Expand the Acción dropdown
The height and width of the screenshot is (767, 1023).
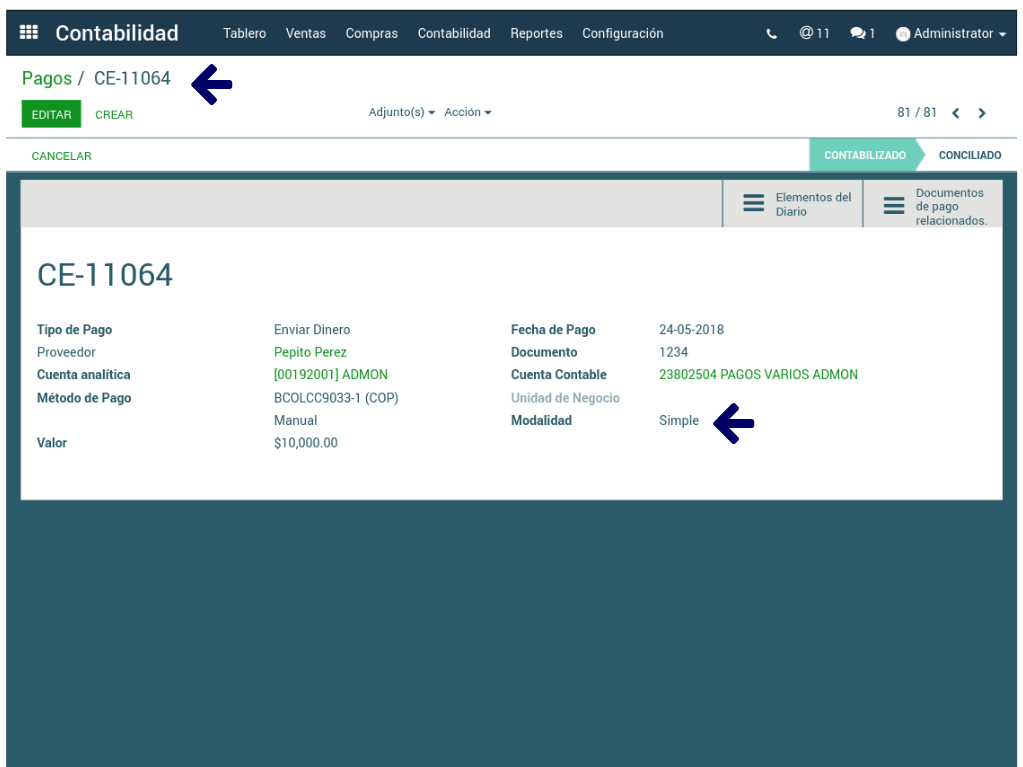467,112
